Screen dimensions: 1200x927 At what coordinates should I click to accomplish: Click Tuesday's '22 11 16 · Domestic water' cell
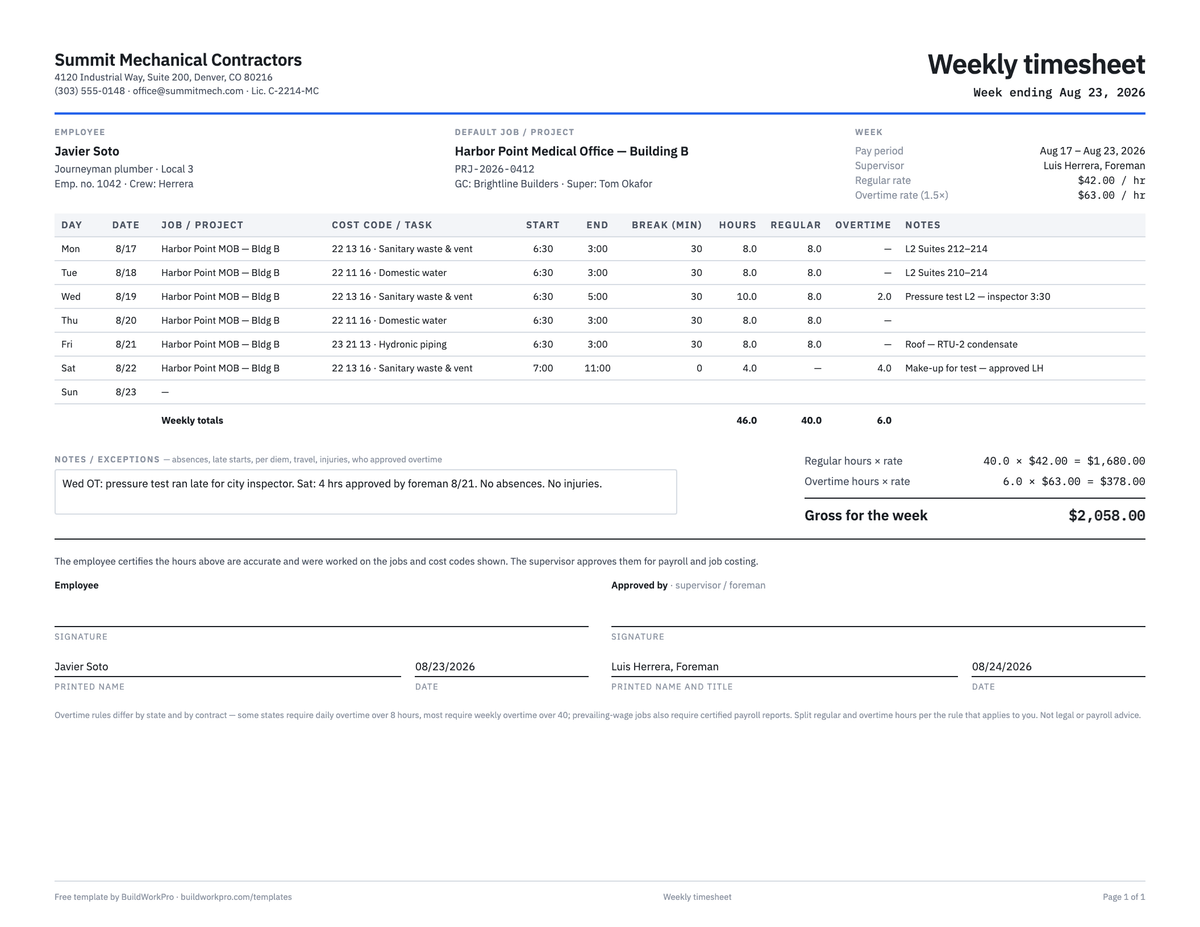pos(389,273)
